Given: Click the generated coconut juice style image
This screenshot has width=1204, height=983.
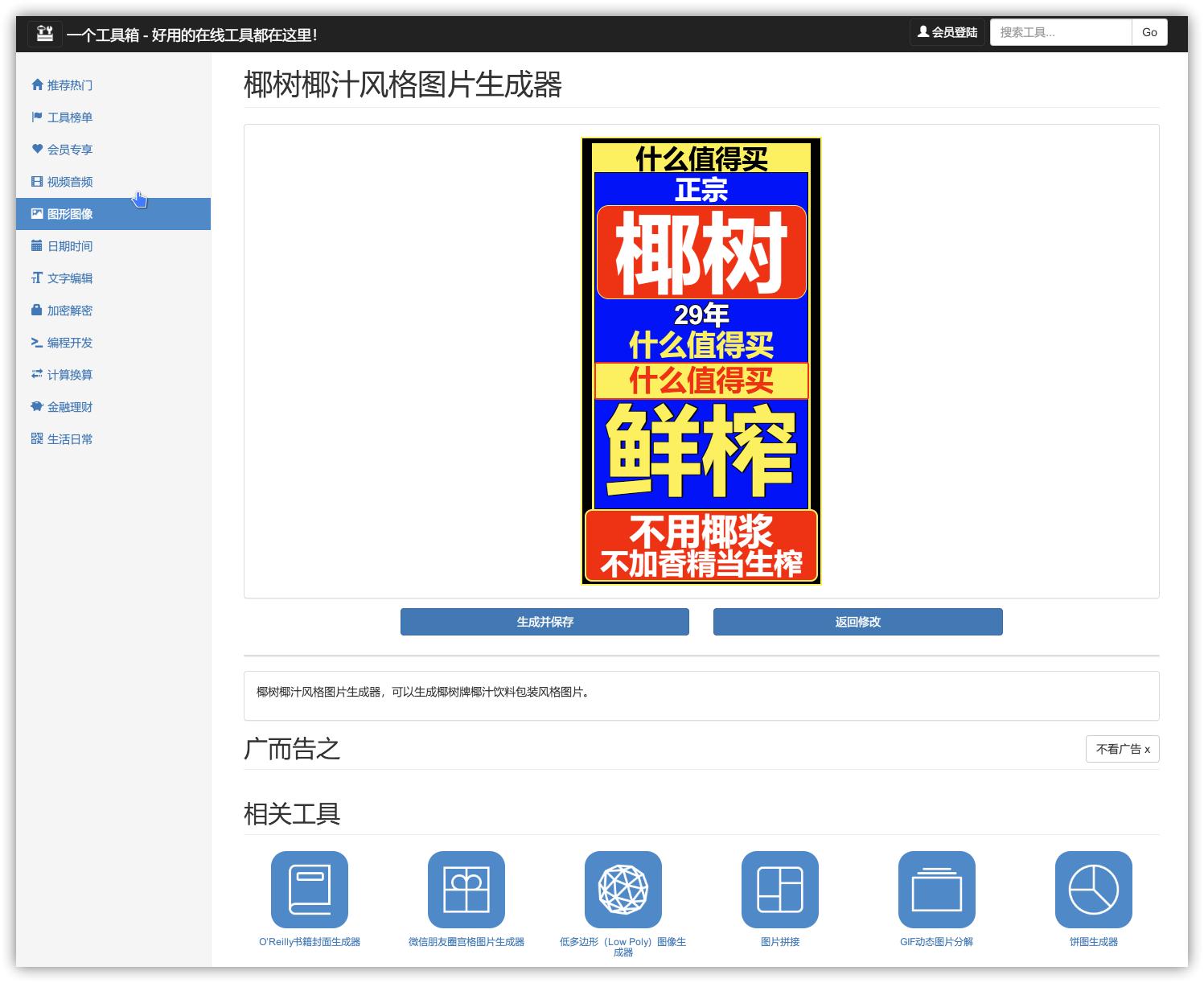Looking at the screenshot, I should tap(701, 362).
